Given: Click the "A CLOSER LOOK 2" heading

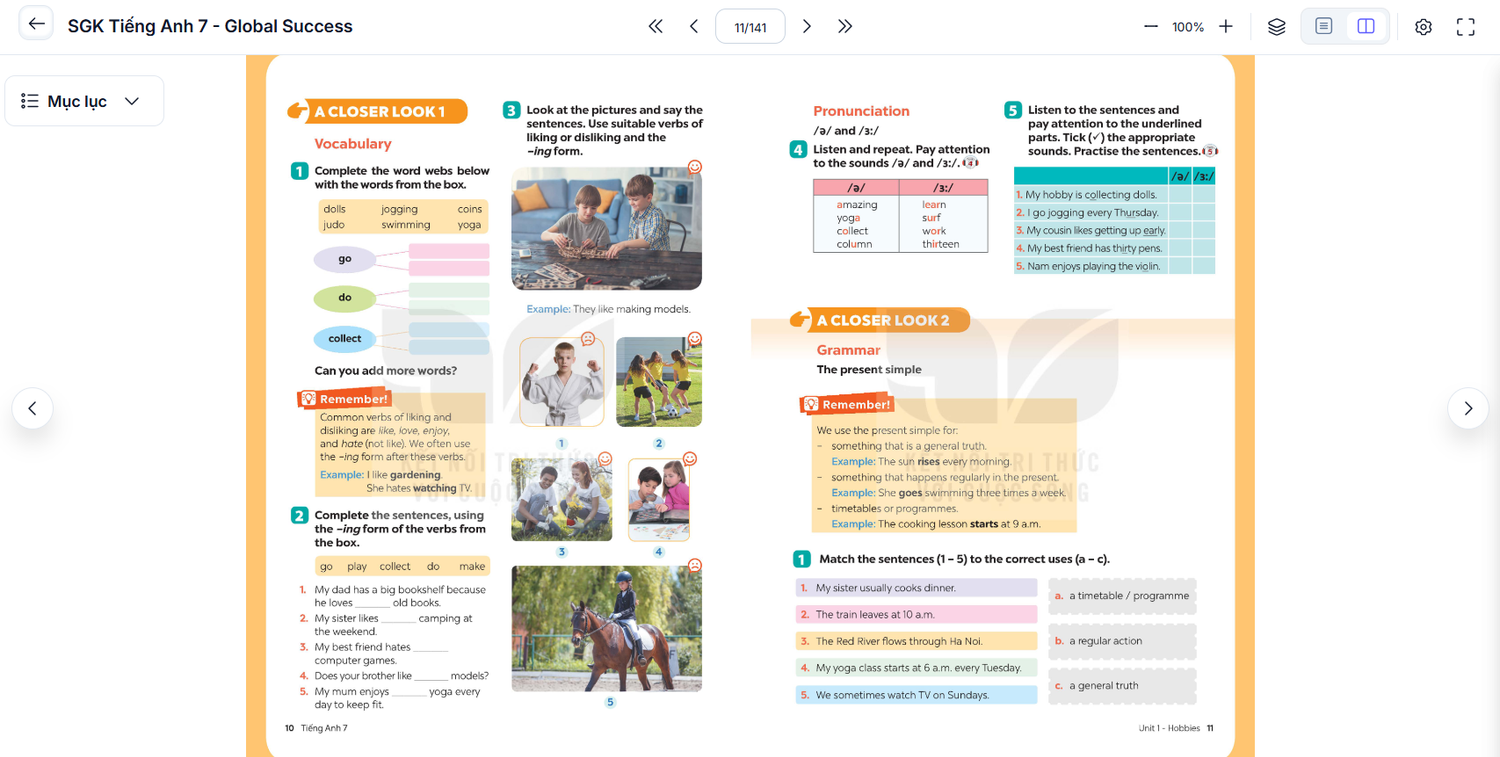Looking at the screenshot, I should tap(881, 320).
